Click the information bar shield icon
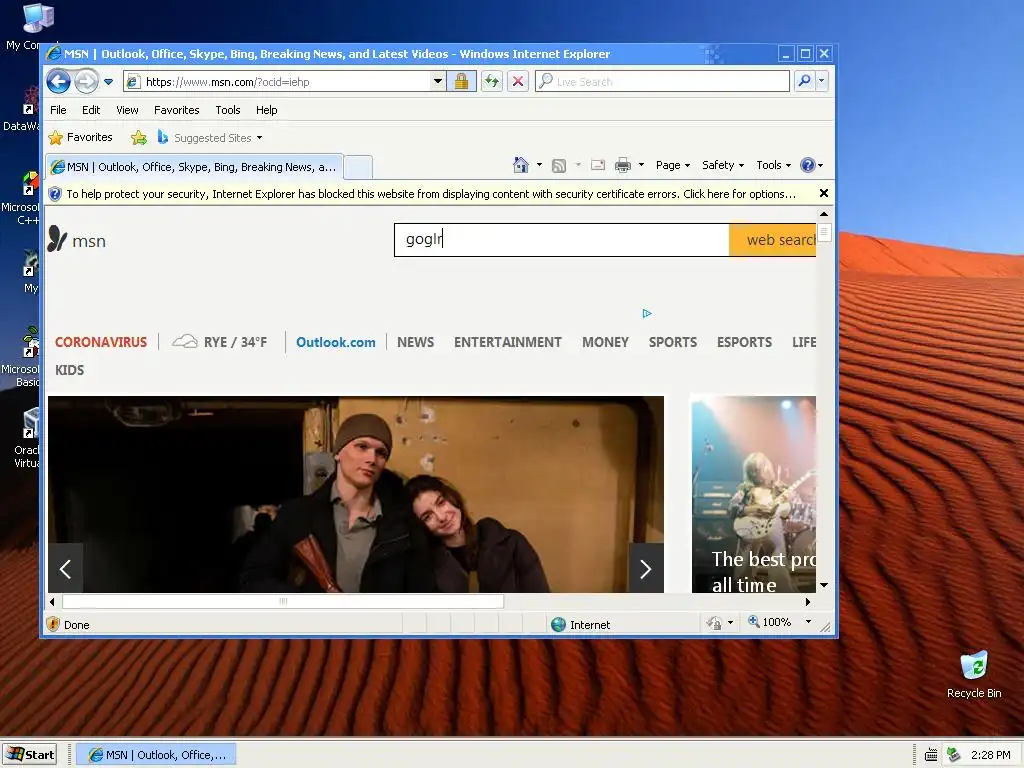The height and width of the screenshot is (768, 1024). tap(55, 194)
